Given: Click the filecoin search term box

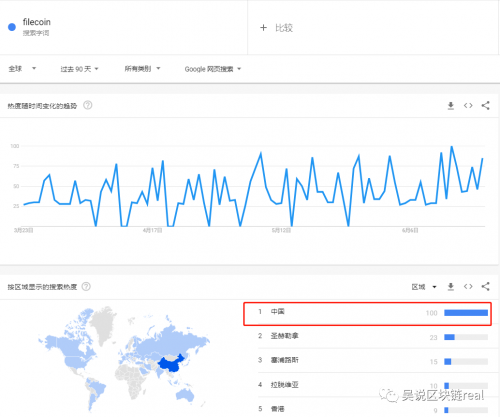Looking at the screenshot, I should pos(124,27).
